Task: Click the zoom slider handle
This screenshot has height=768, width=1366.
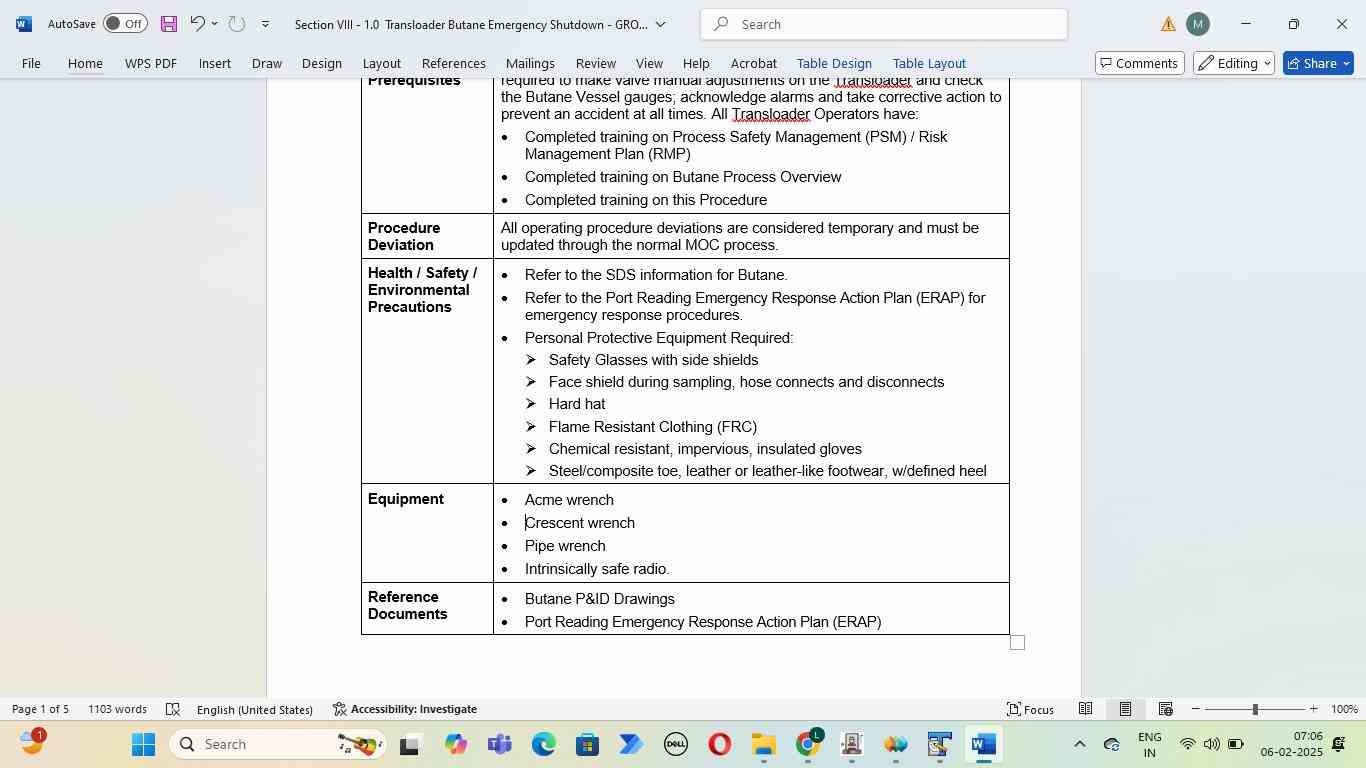Action: click(x=1255, y=709)
